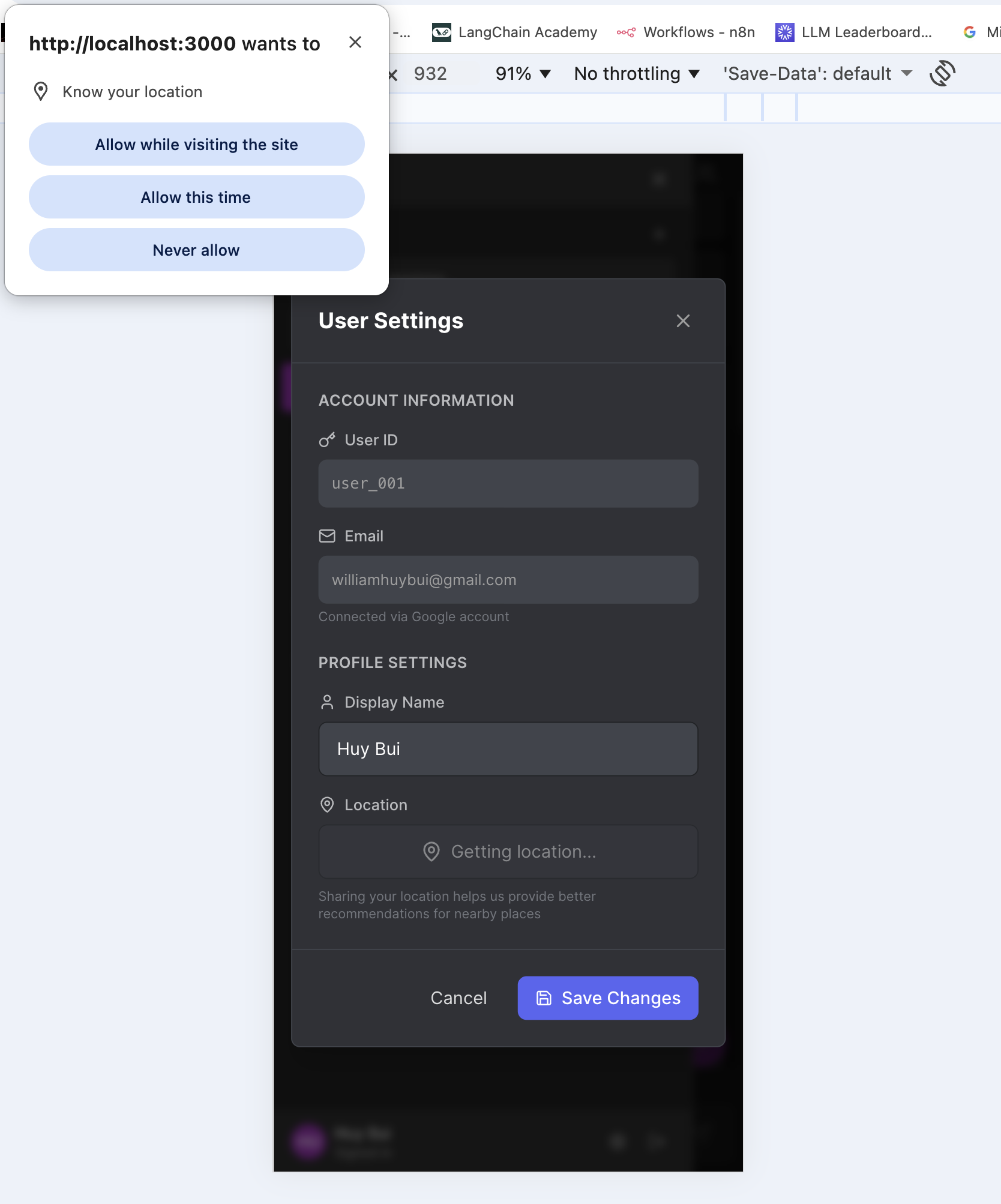
Task: Click the User ID key icon
Action: (x=327, y=440)
